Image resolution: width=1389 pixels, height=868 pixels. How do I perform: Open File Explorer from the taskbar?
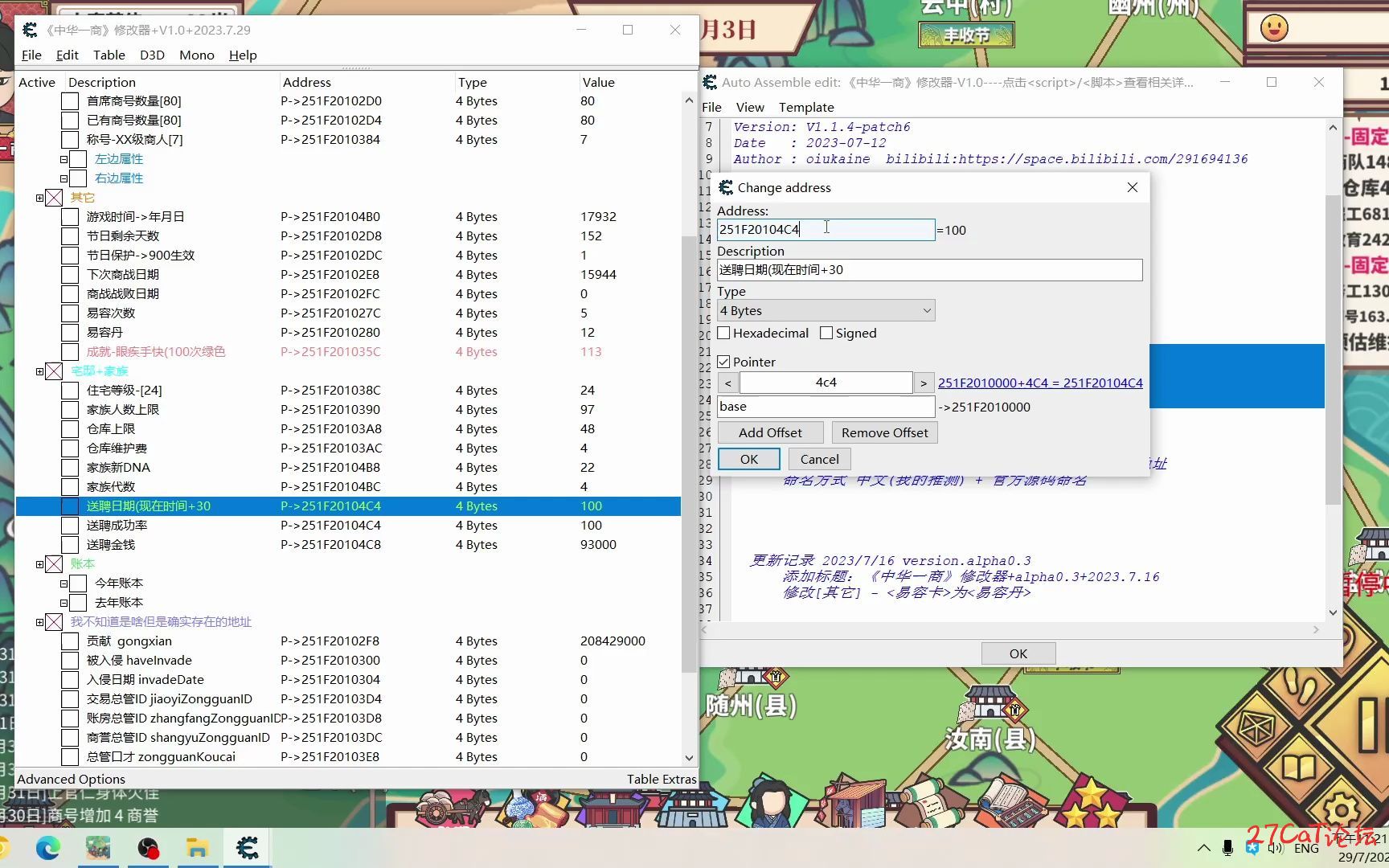(198, 848)
